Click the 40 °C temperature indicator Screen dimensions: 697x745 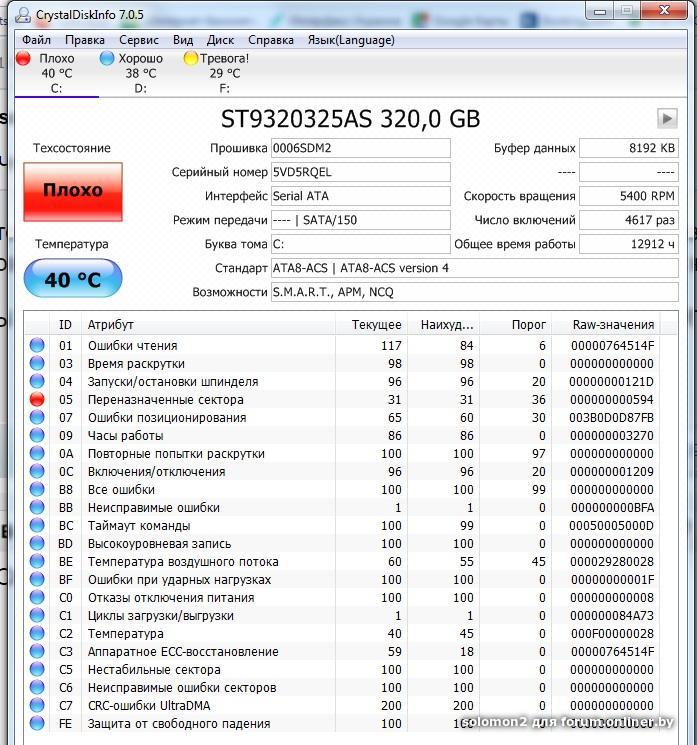(x=73, y=278)
